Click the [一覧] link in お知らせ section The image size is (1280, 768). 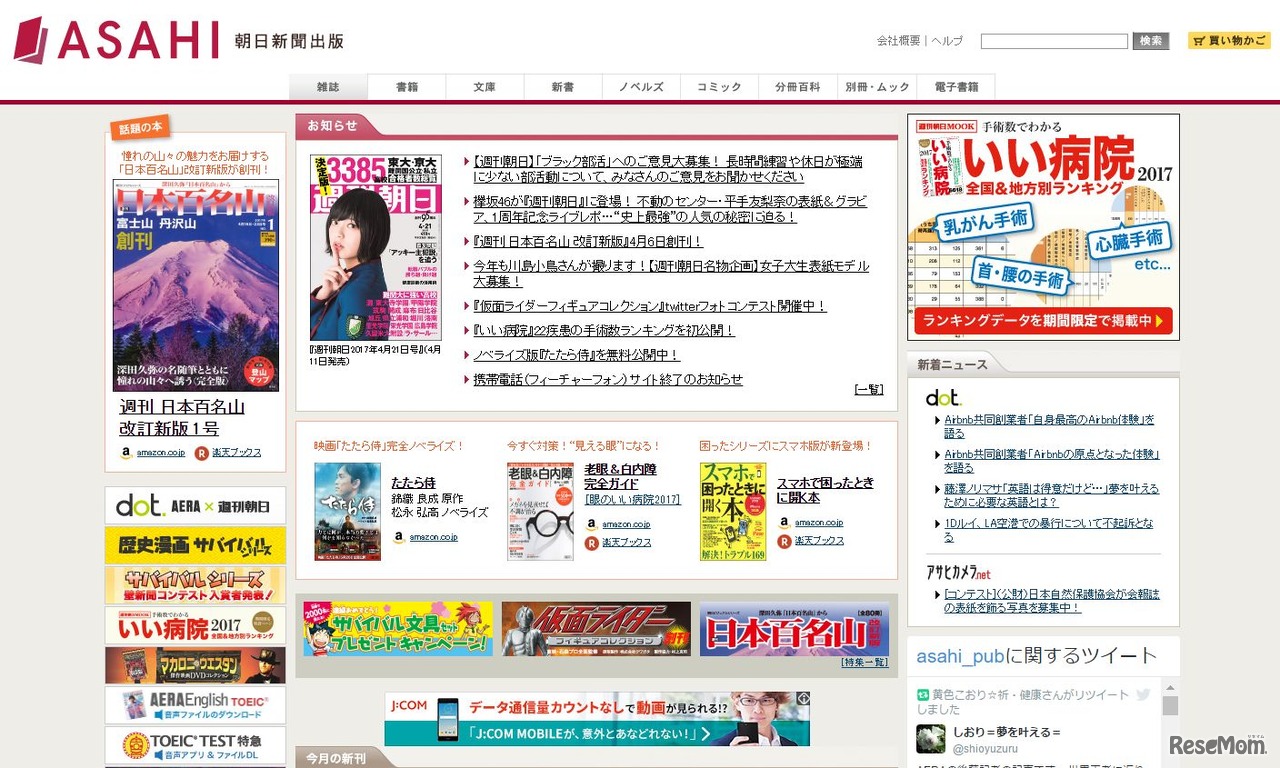coord(868,390)
